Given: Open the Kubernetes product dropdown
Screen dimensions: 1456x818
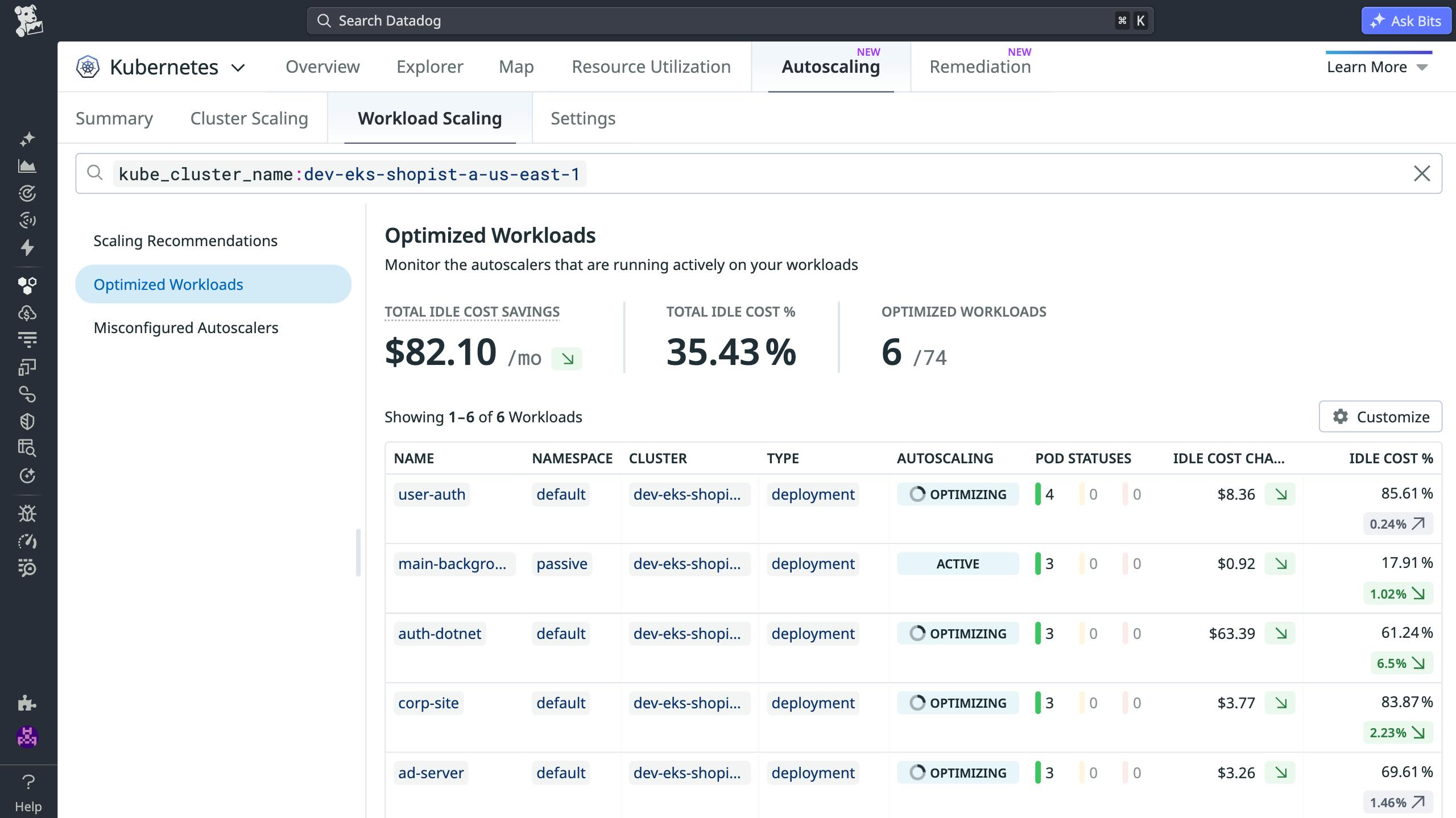Looking at the screenshot, I should click(164, 67).
